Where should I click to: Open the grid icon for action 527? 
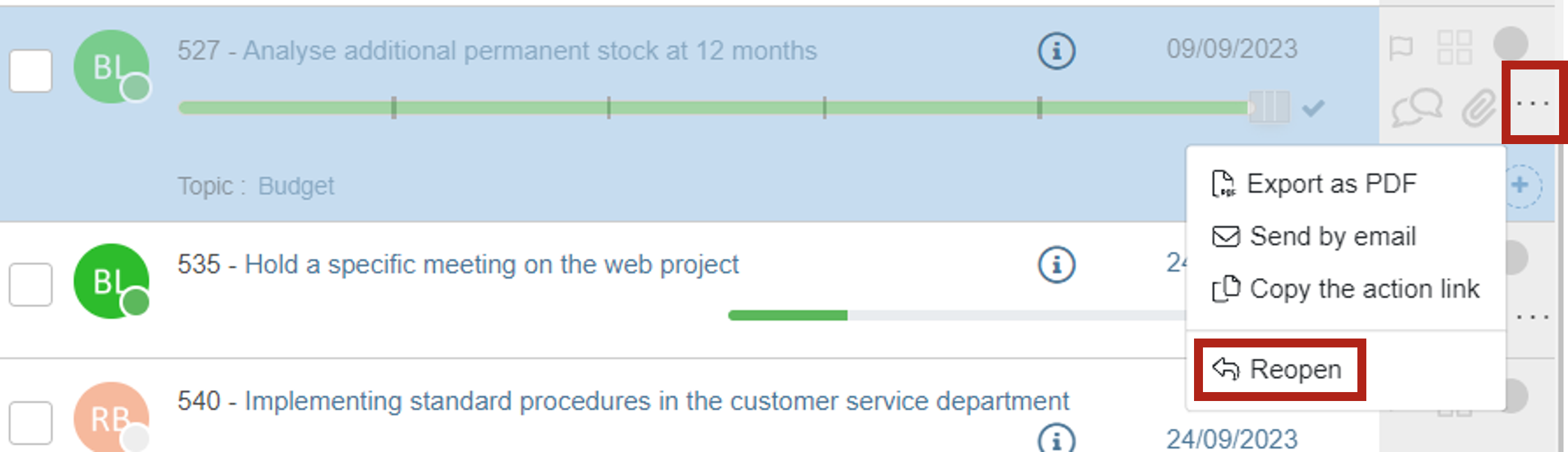[1454, 48]
